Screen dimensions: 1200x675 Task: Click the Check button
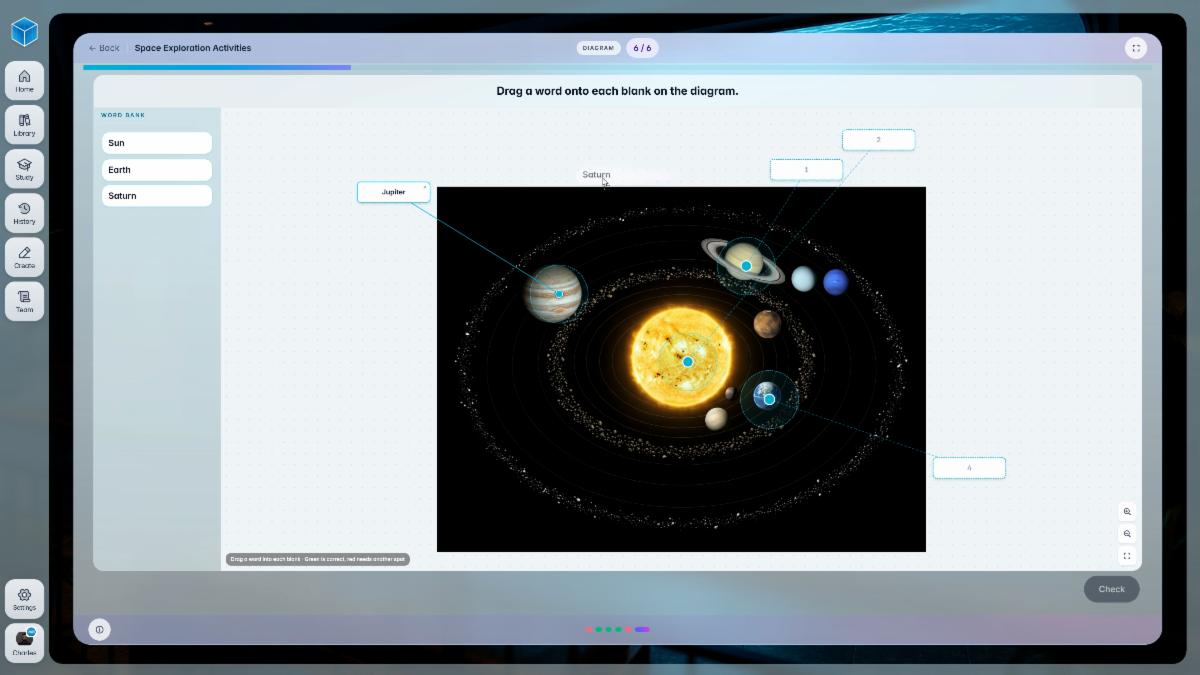[x=1112, y=589]
